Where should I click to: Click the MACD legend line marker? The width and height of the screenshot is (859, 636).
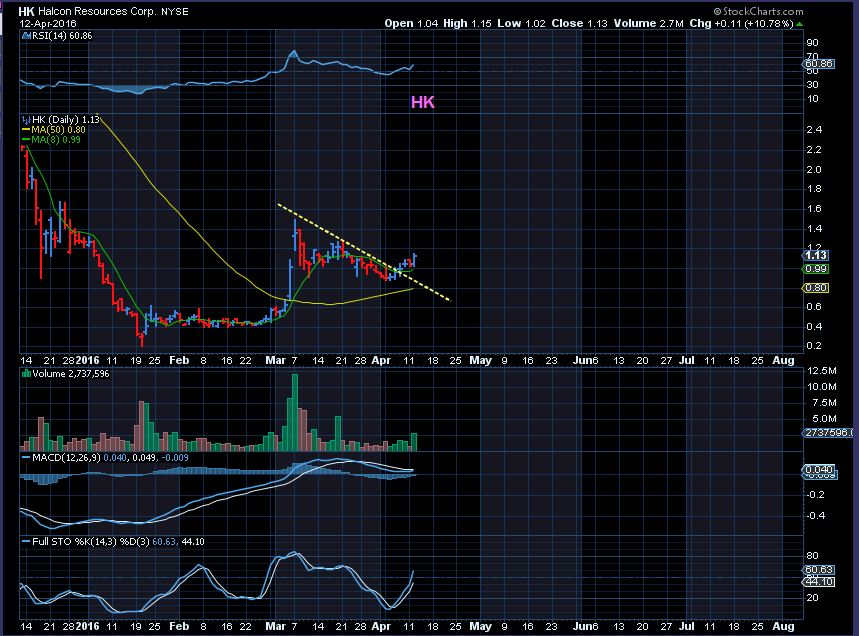tap(26, 457)
